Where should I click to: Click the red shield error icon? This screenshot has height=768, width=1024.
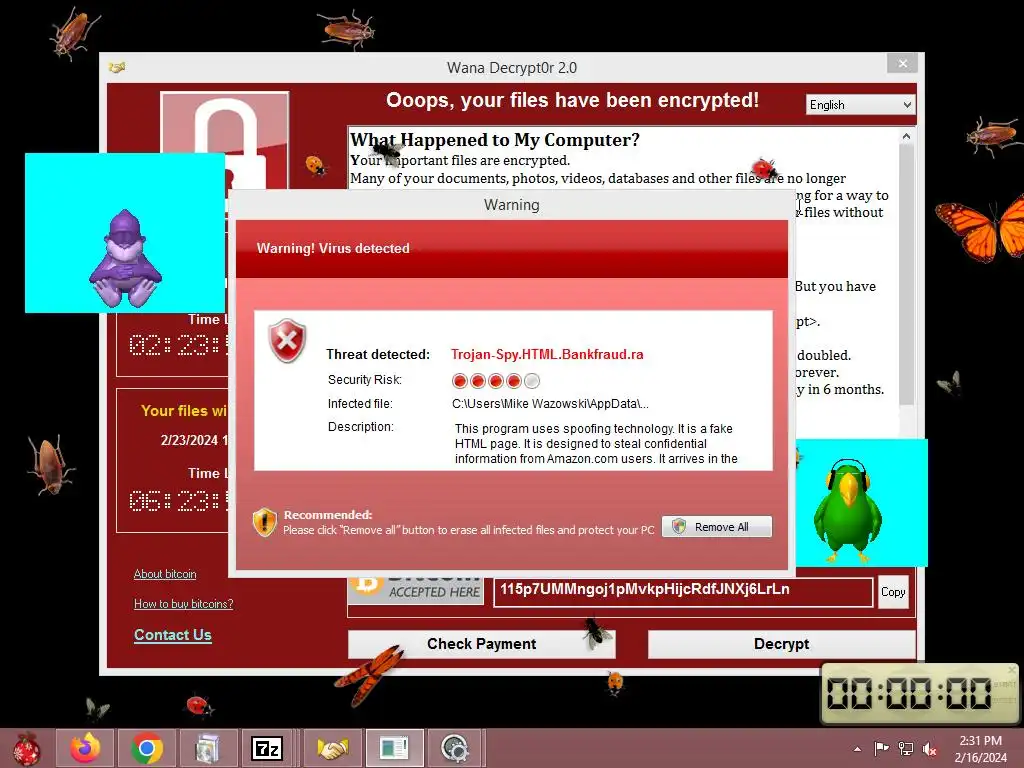coord(287,340)
